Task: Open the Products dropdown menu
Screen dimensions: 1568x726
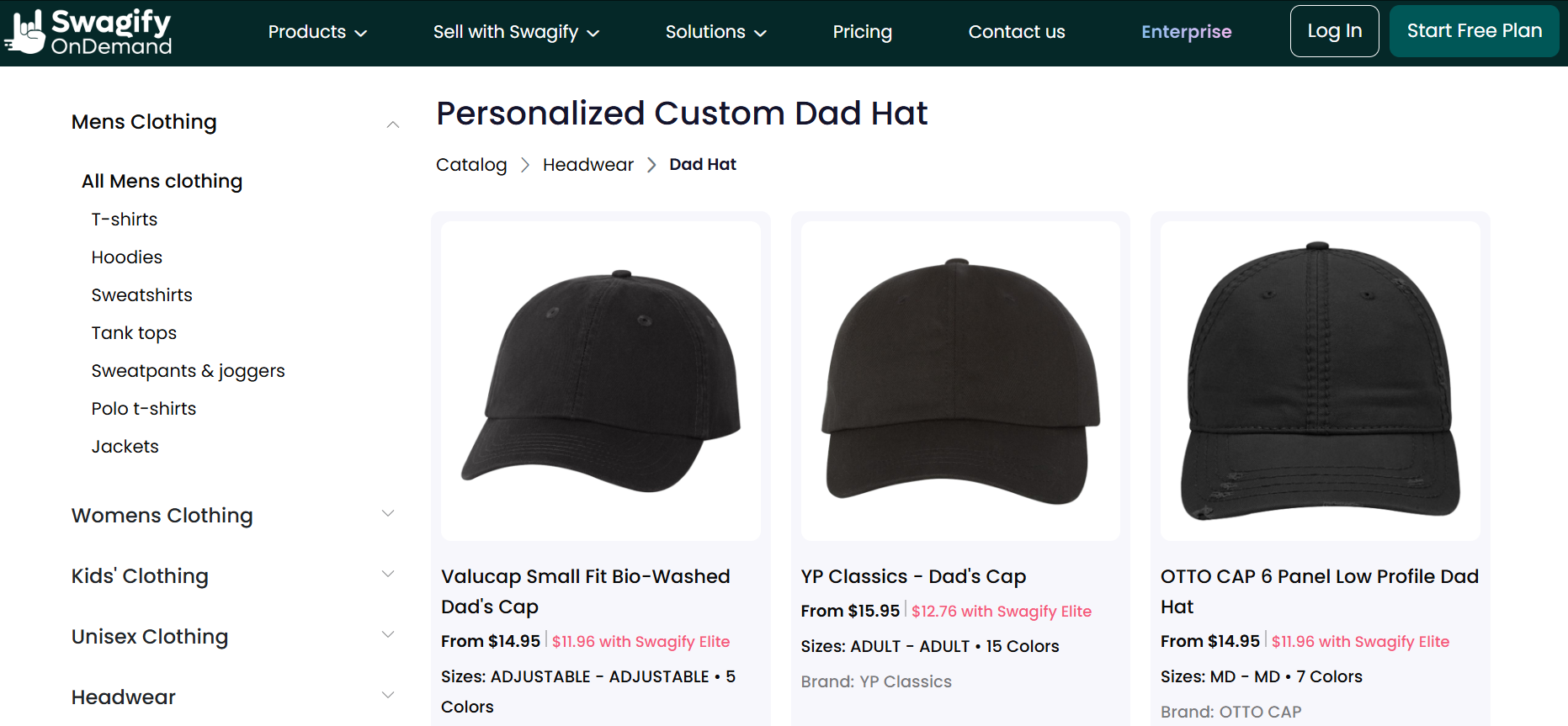Action: click(317, 32)
